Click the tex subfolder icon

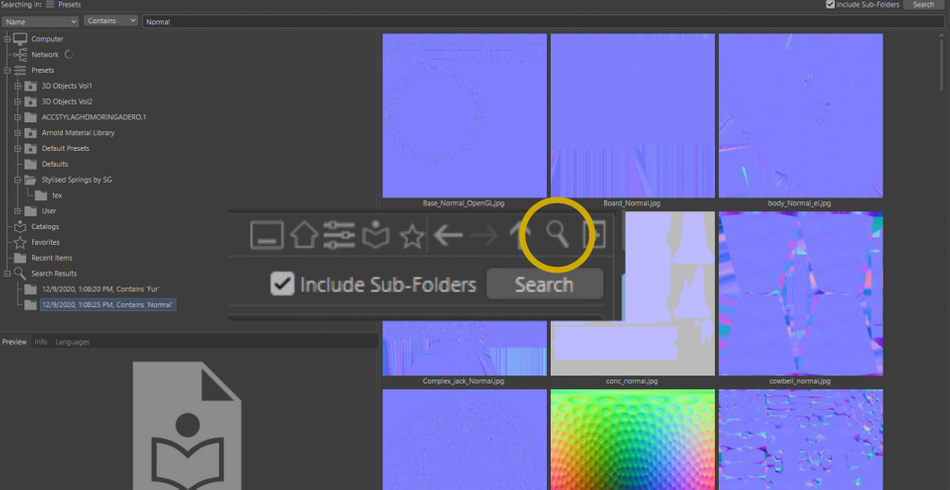(41, 196)
